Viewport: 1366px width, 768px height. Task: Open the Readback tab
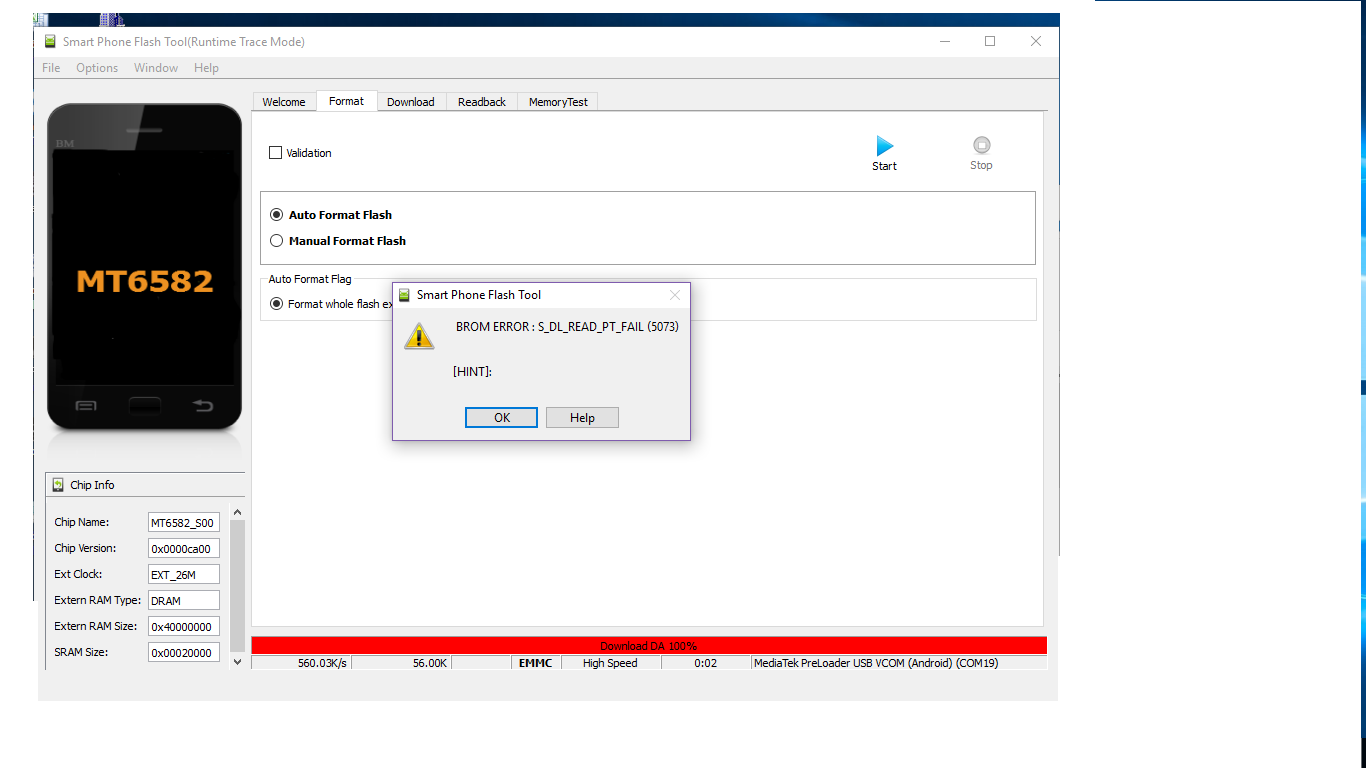tap(482, 102)
